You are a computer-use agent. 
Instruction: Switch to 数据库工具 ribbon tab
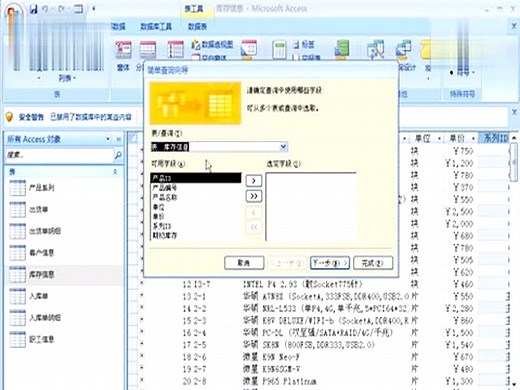[156, 26]
